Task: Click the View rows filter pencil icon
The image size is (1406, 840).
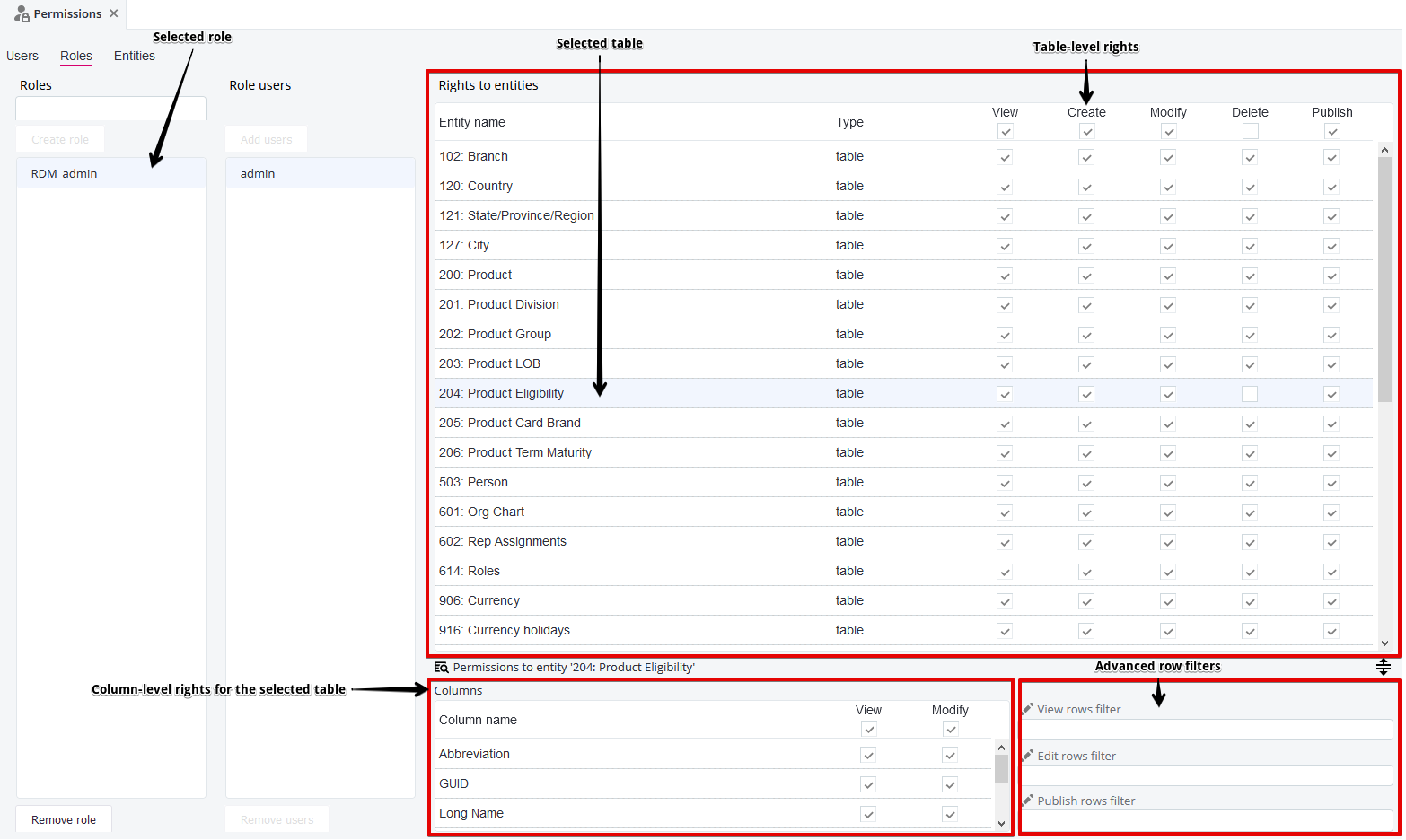Action: tap(1028, 708)
